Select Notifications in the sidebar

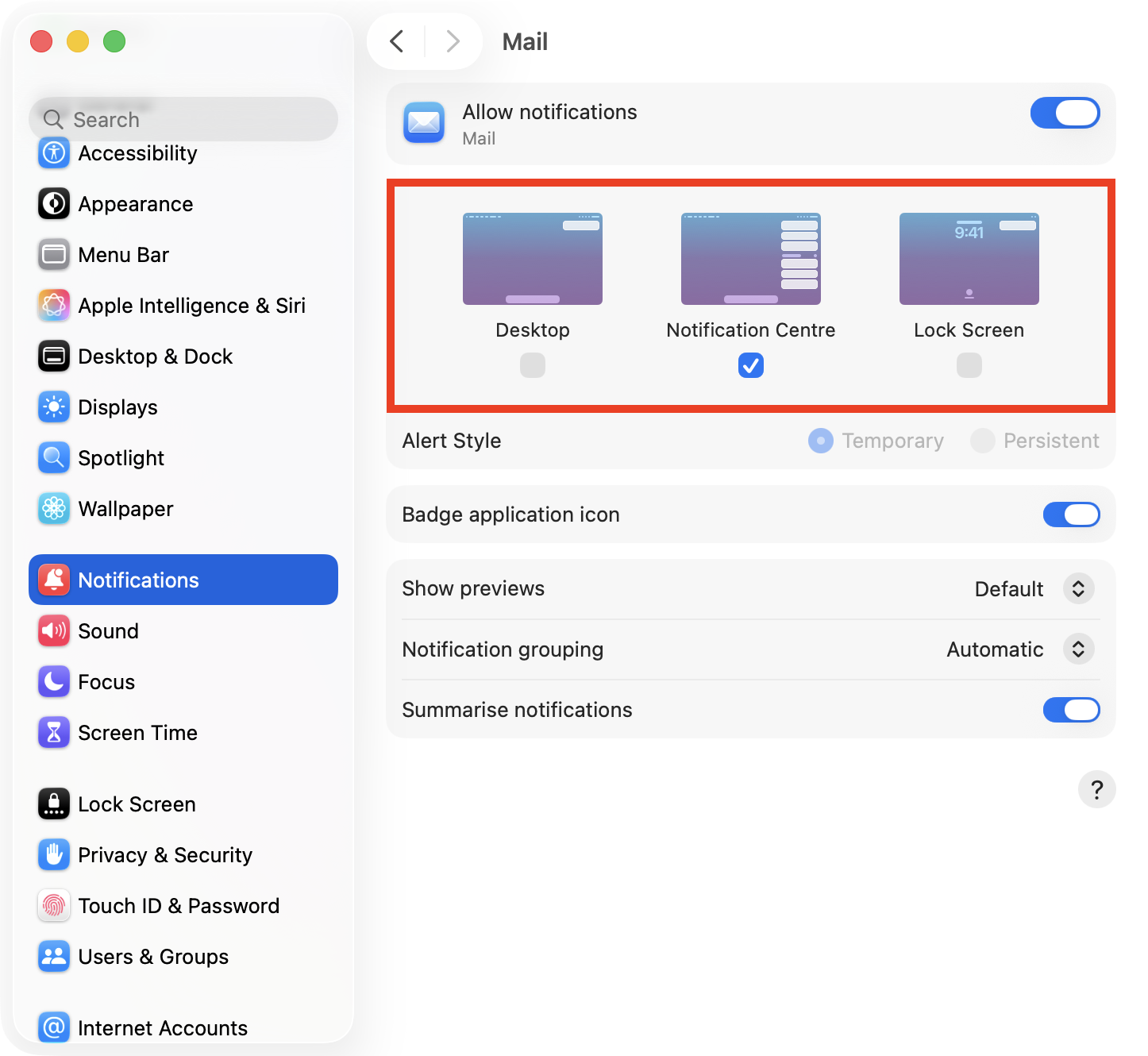tap(138, 580)
